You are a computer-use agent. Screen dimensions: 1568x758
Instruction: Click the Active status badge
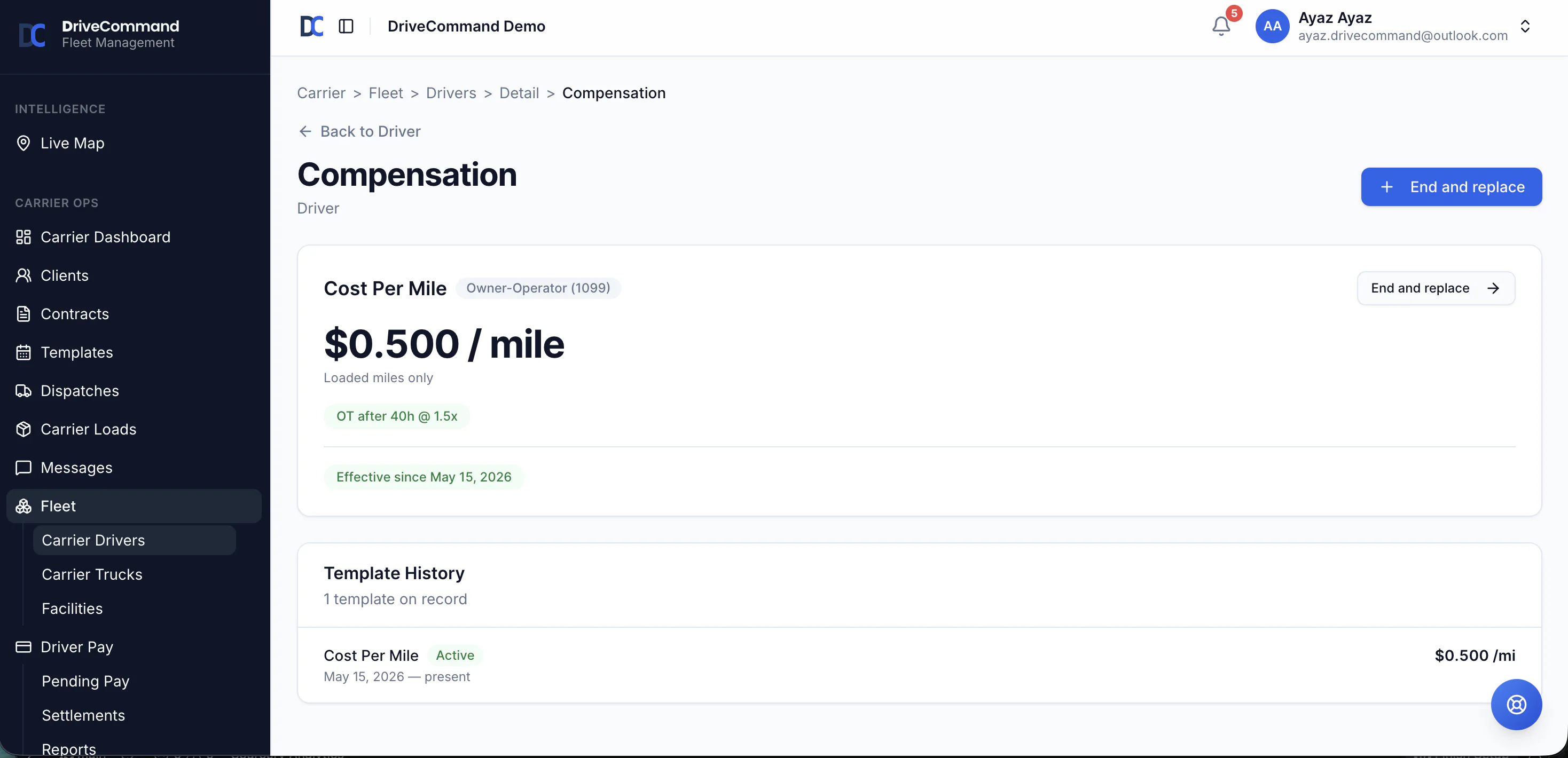pos(454,655)
